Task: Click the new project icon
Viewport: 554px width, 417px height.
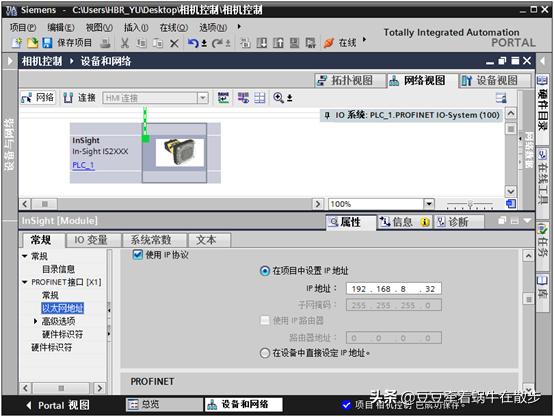Action: [x=16, y=43]
